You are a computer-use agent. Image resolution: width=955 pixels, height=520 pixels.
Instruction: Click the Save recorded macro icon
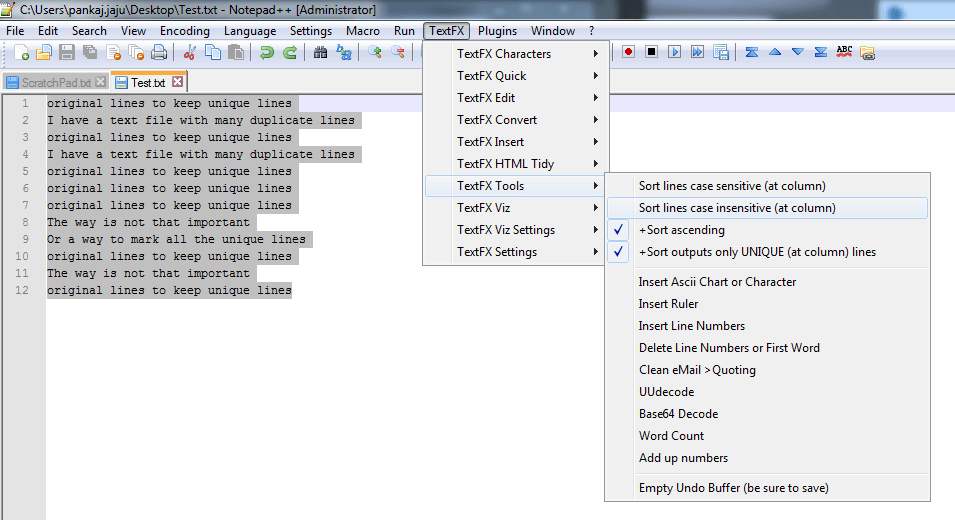(720, 53)
